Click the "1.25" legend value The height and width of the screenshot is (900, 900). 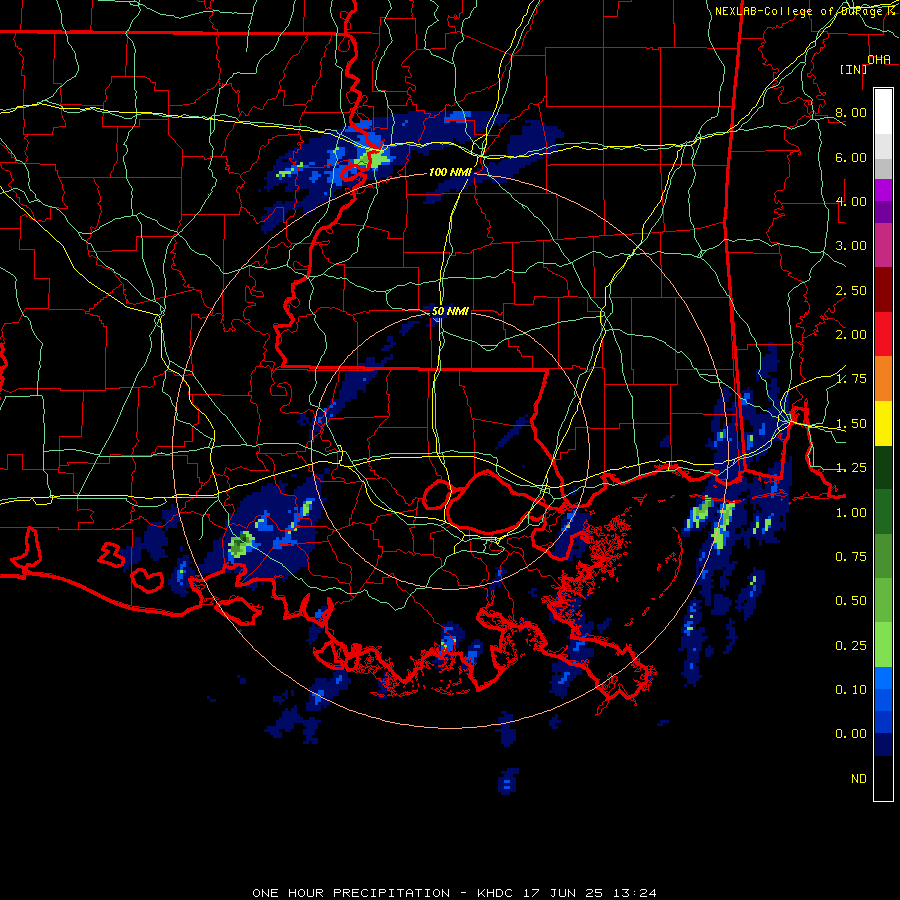(x=851, y=468)
